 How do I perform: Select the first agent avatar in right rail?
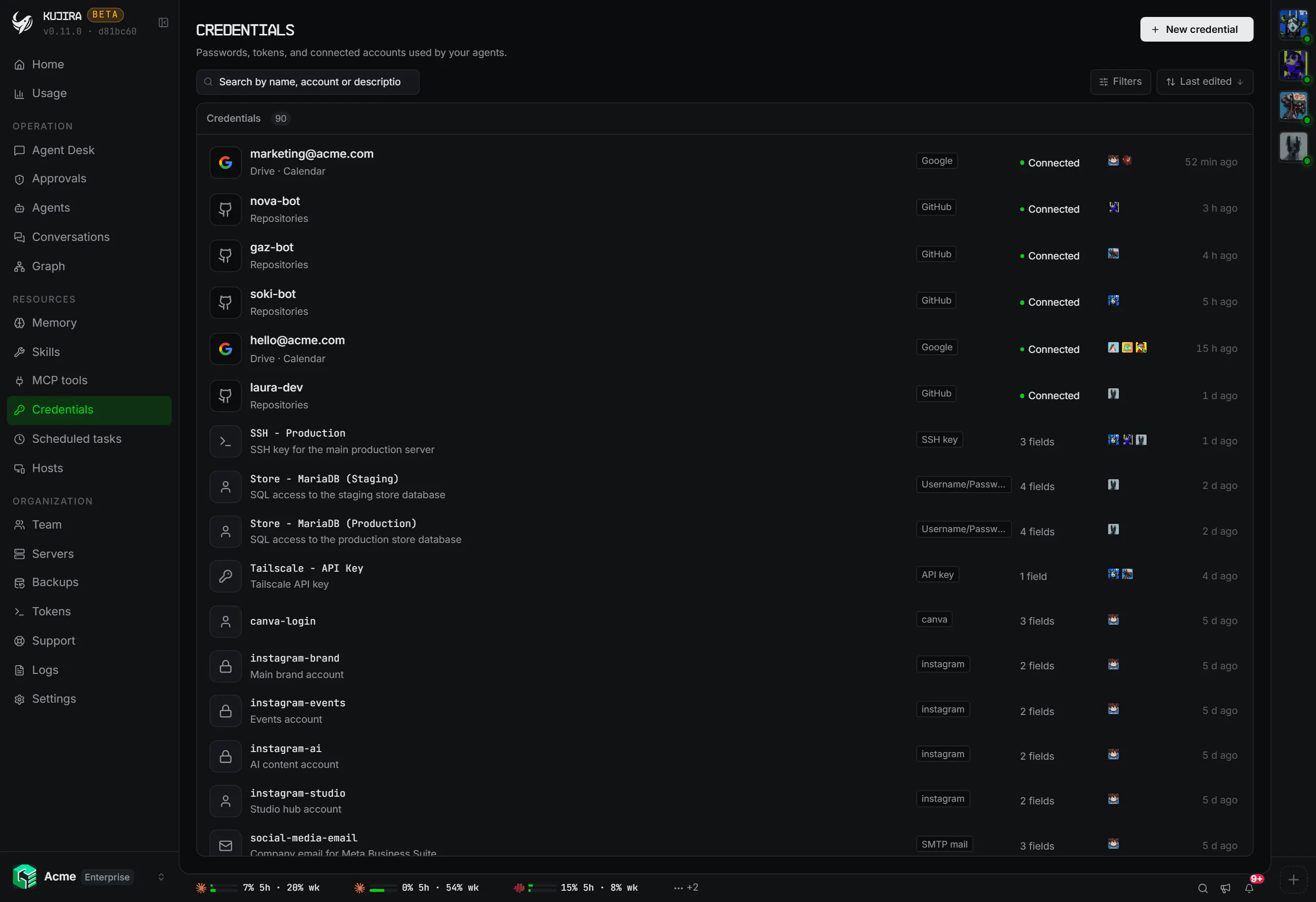1293,24
